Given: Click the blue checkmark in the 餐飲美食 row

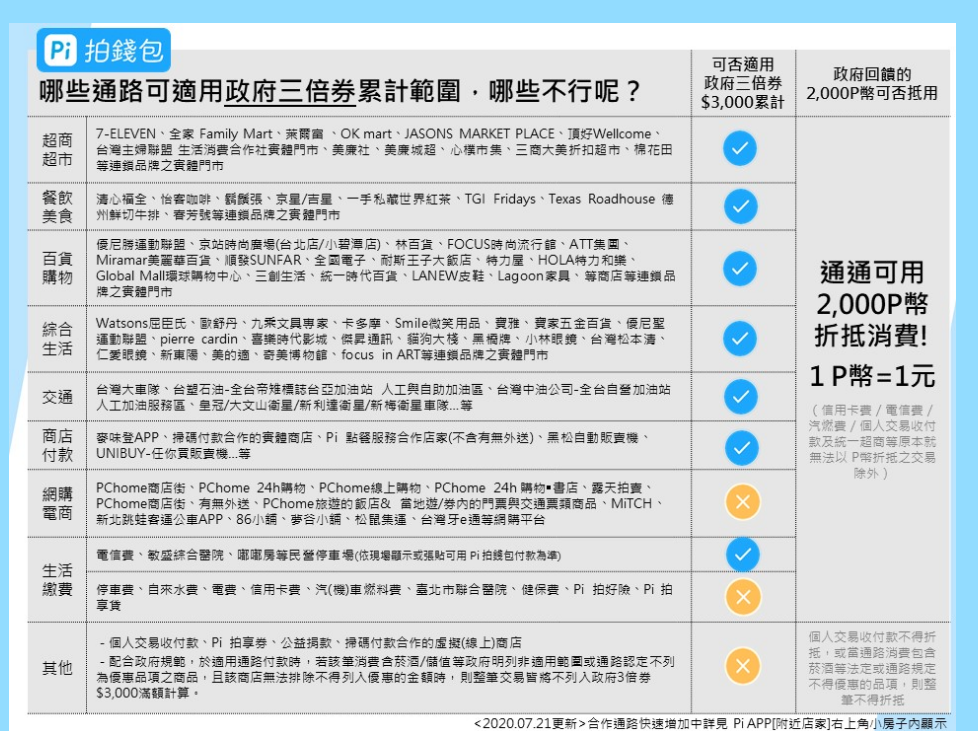Looking at the screenshot, I should click(740, 206).
